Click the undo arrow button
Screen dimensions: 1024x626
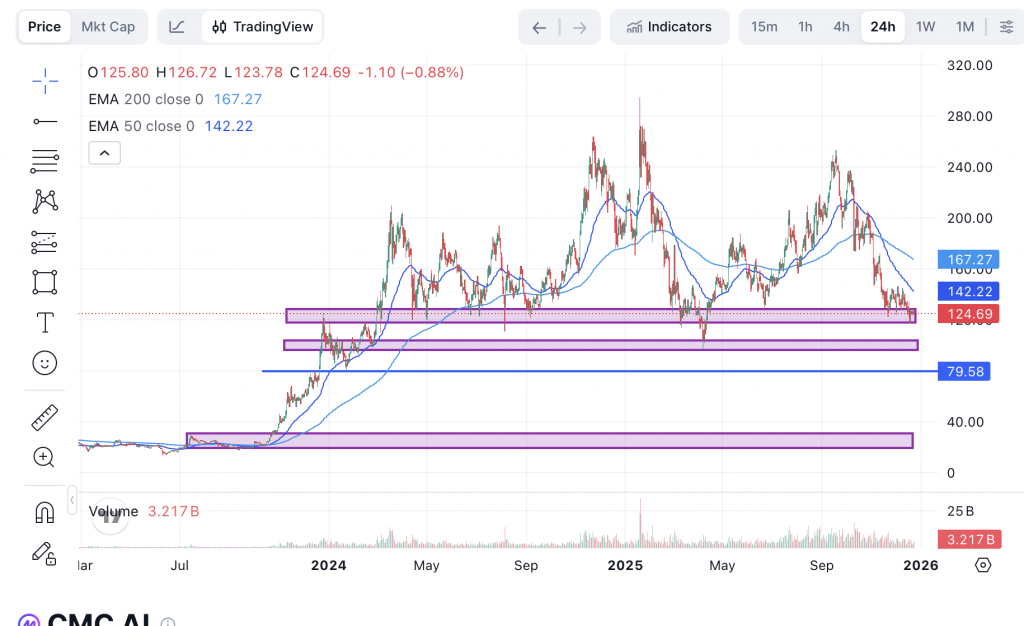(x=539, y=27)
